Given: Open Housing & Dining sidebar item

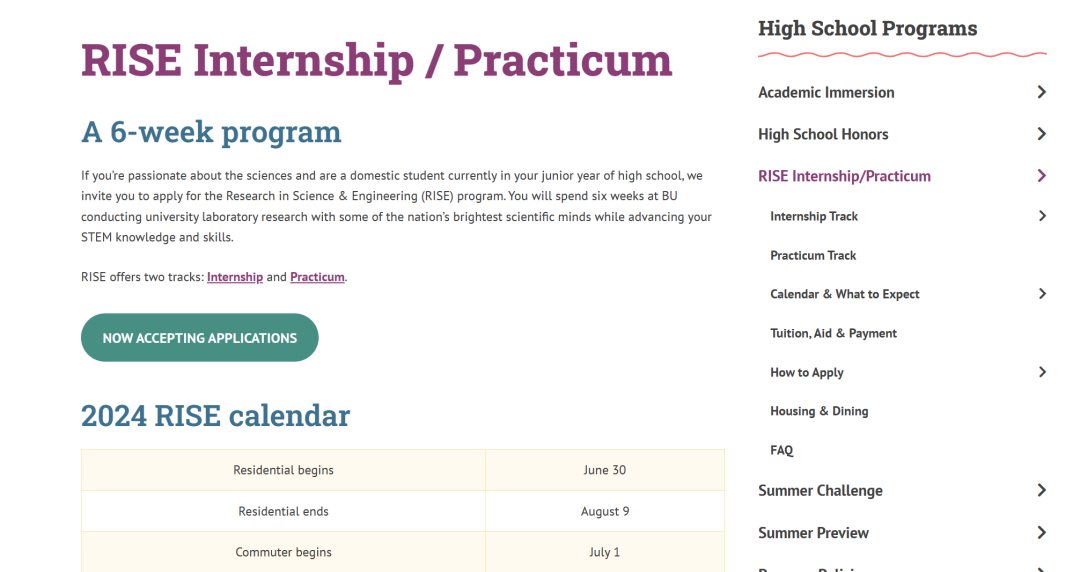Looking at the screenshot, I should tap(819, 411).
